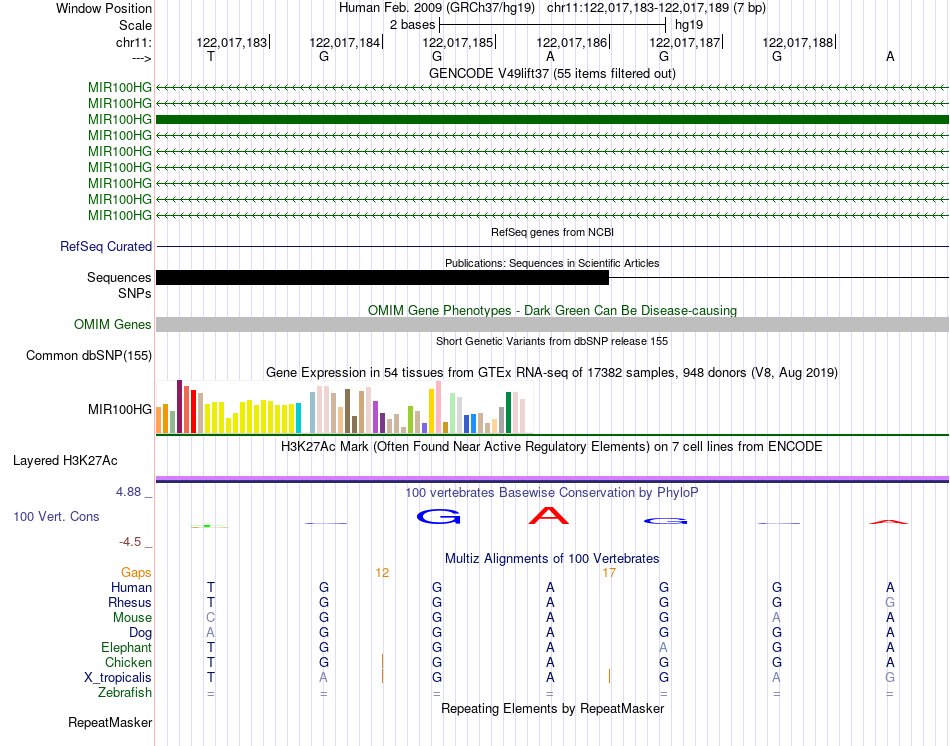Image resolution: width=950 pixels, height=746 pixels.
Task: Click the 100 Vert. Cons label
Action: tap(56, 517)
